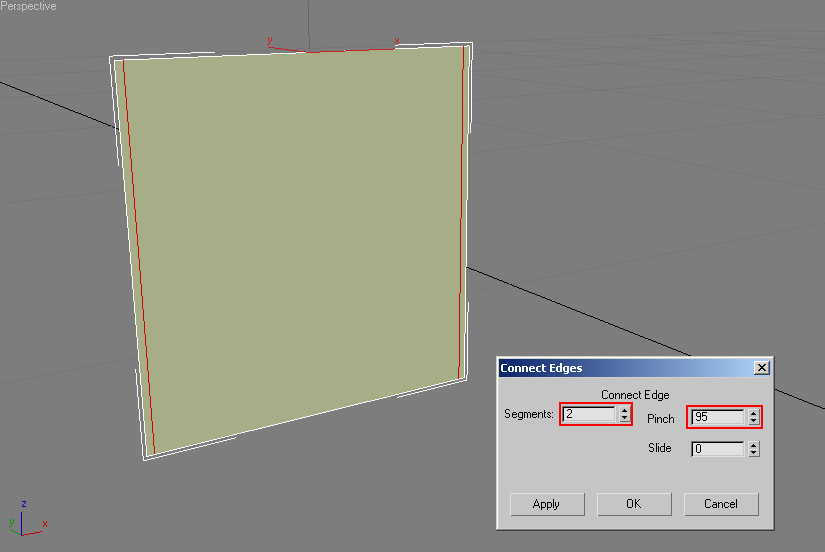
Task: Click into the Pinch value field
Action: coord(718,417)
